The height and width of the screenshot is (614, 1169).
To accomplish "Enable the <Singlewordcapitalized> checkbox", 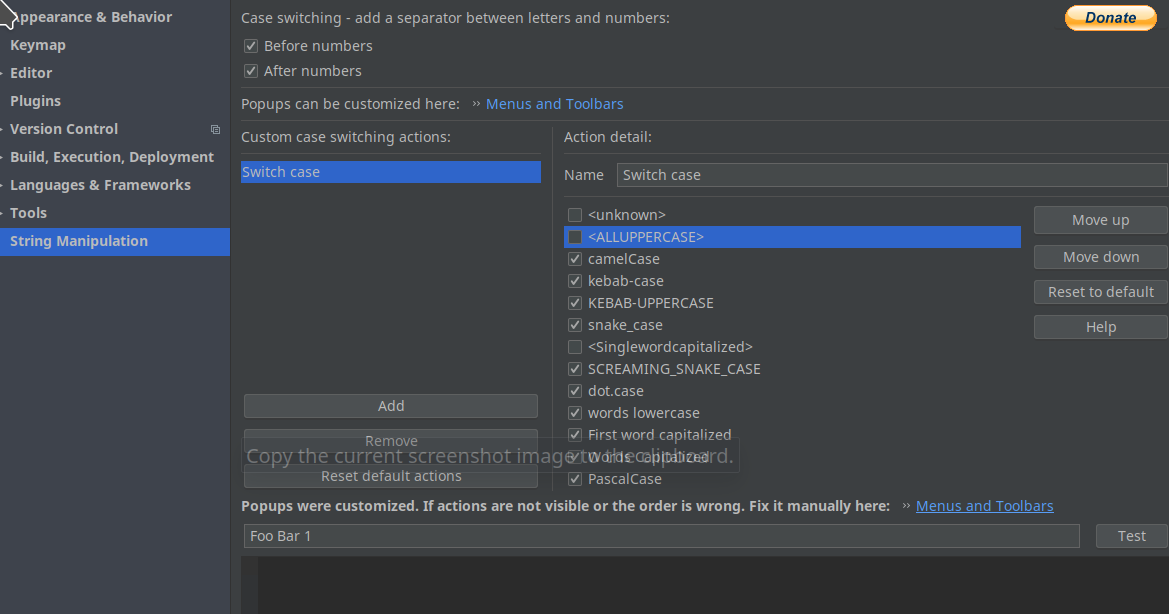I will click(575, 347).
